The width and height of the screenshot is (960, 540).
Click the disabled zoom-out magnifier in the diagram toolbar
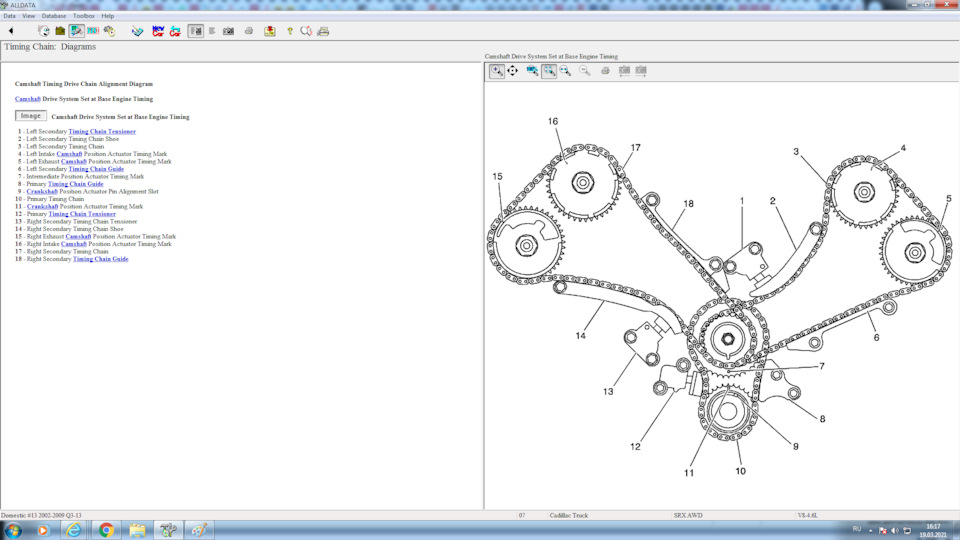[x=585, y=71]
